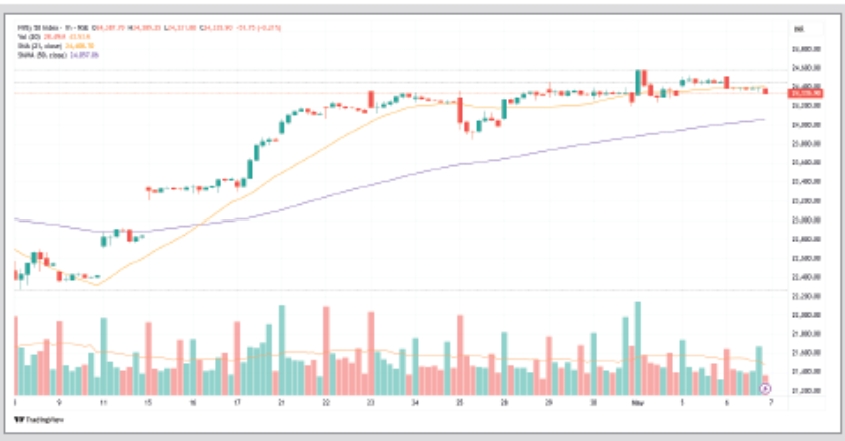
Task: Click the small purple circle marker icon
Action: [x=765, y=387]
